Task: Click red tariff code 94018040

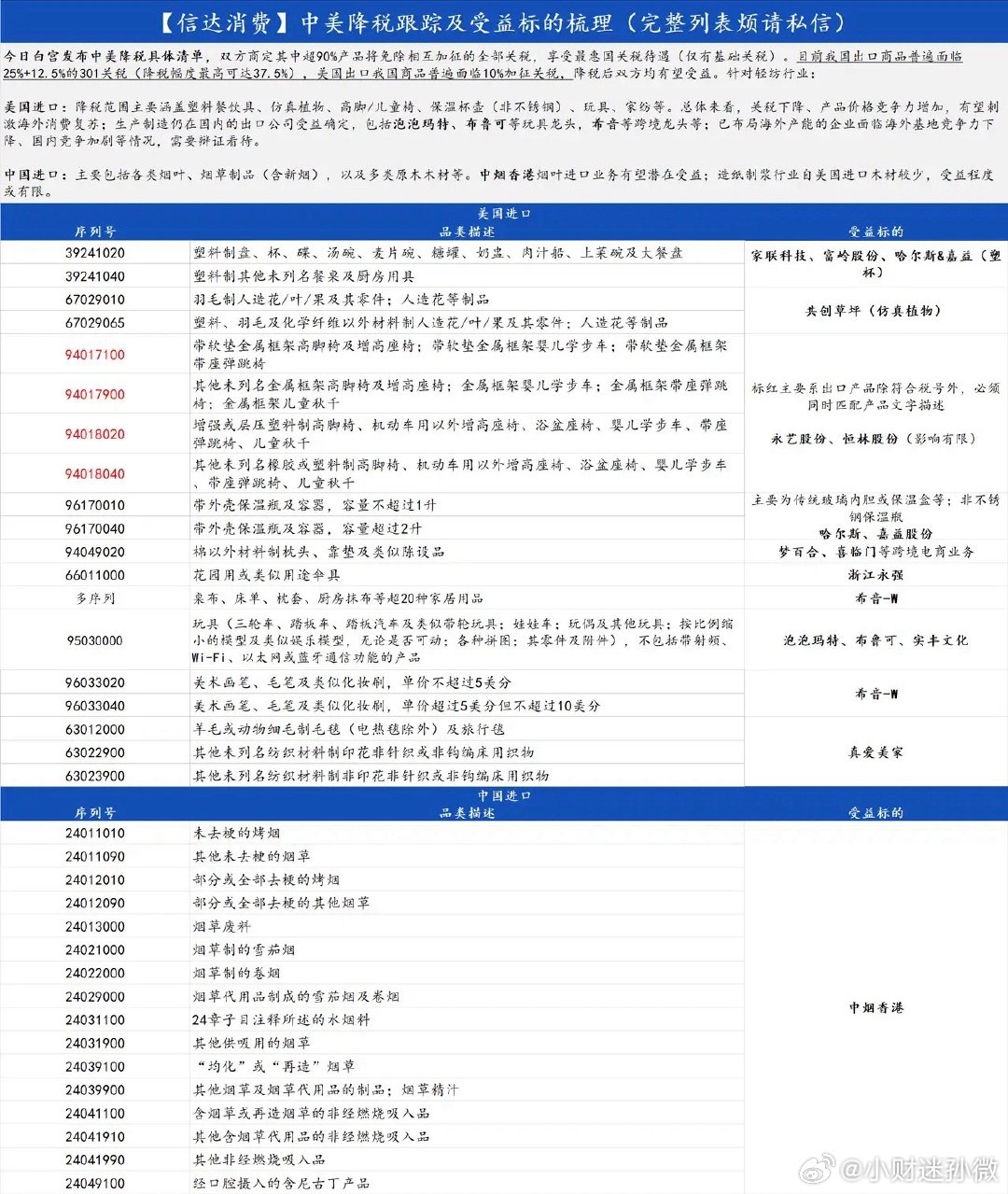Action: 95,474
